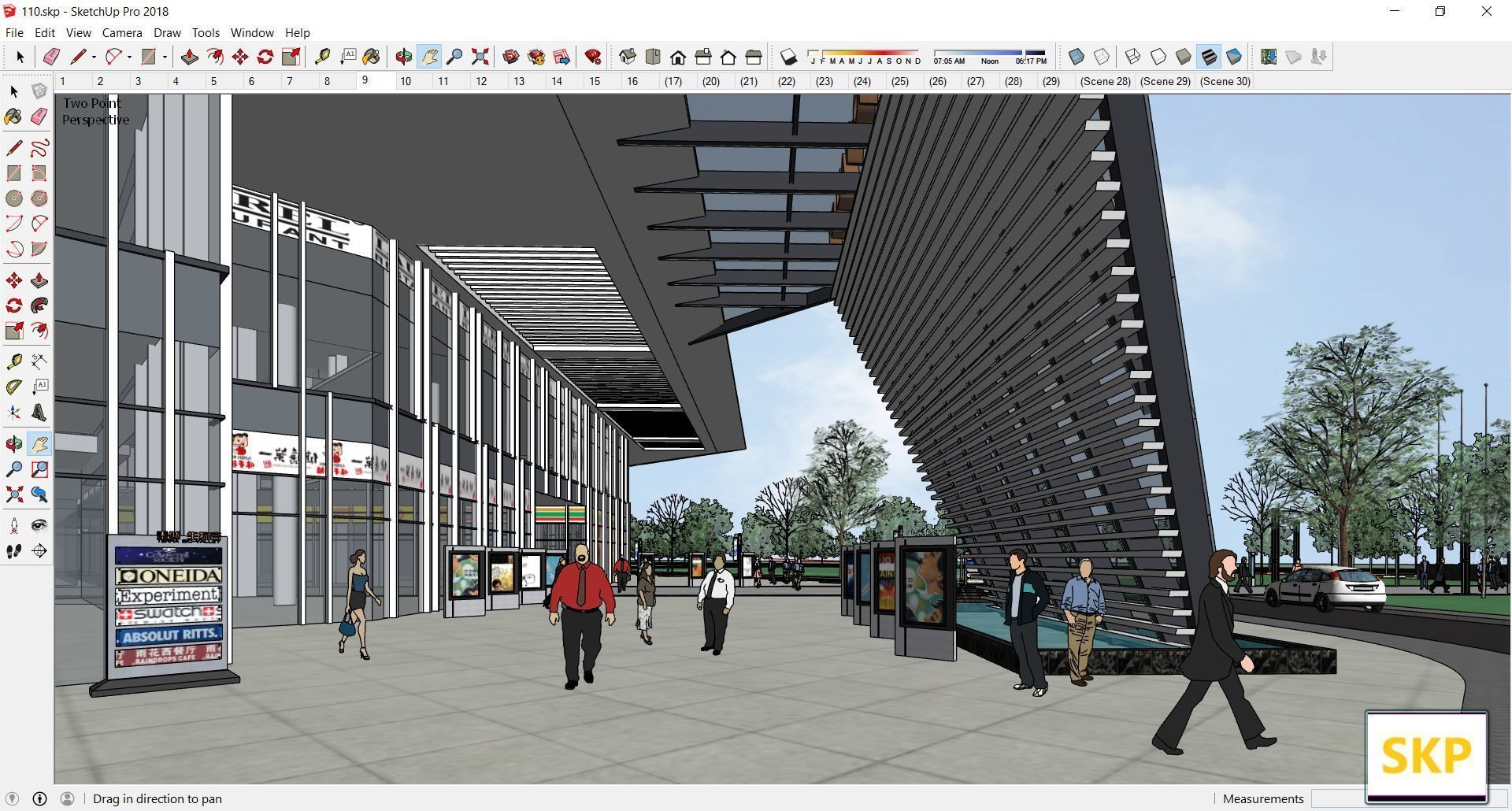1512x811 pixels.
Task: Switch to Front view house icon
Action: 678,57
